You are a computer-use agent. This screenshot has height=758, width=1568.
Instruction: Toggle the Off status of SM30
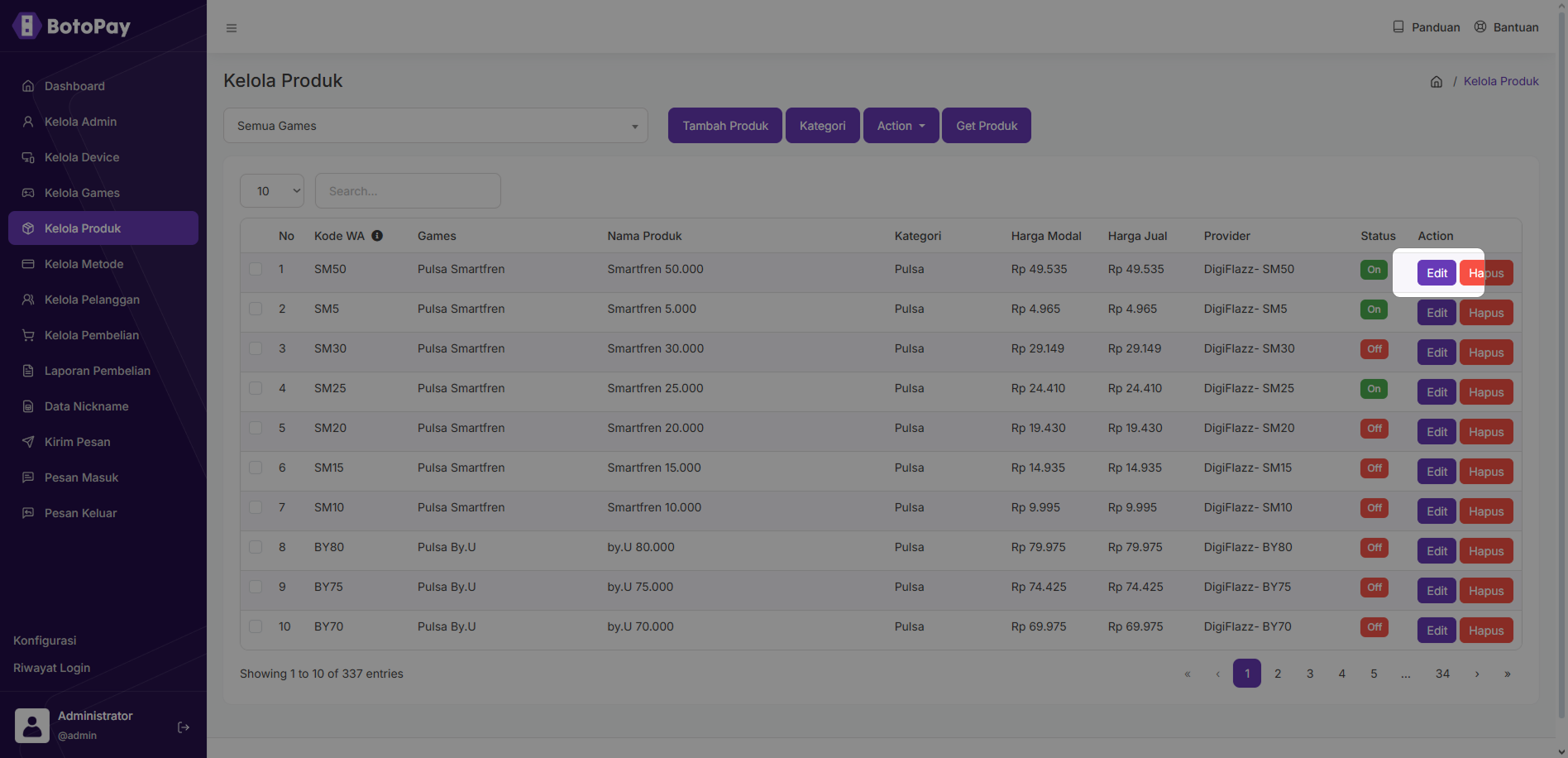point(1374,349)
